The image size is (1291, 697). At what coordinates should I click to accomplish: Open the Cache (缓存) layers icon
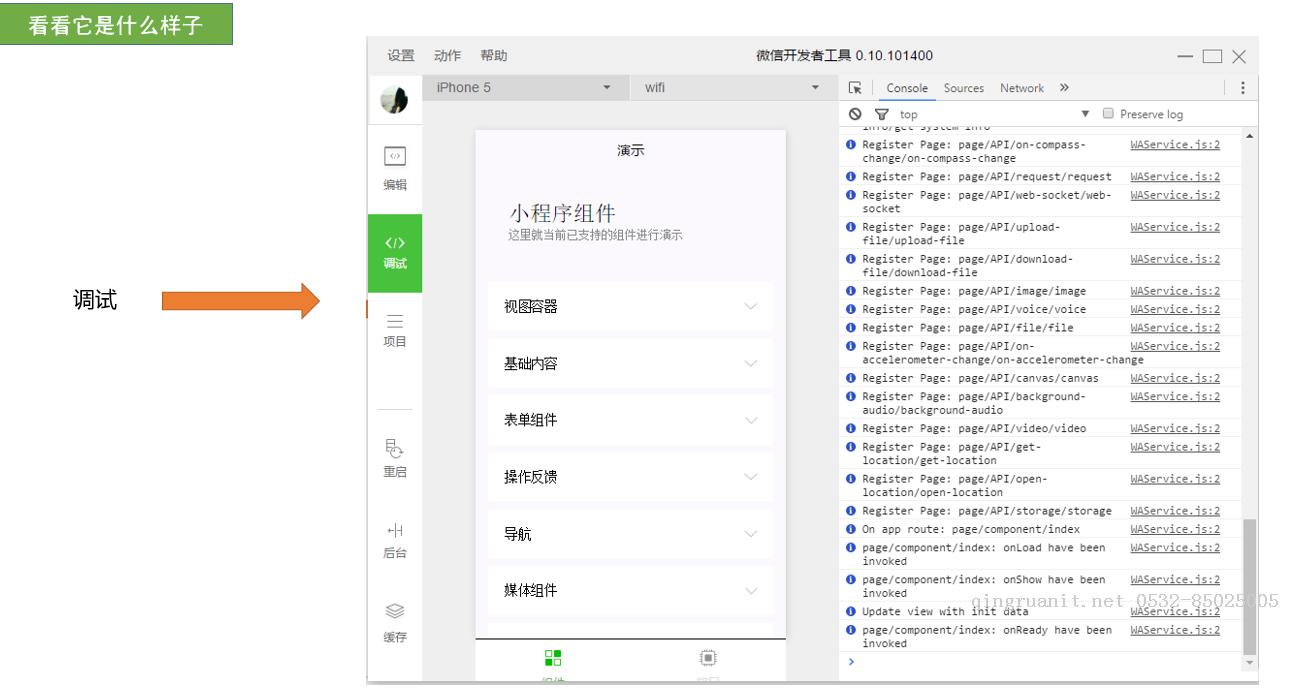point(395,611)
